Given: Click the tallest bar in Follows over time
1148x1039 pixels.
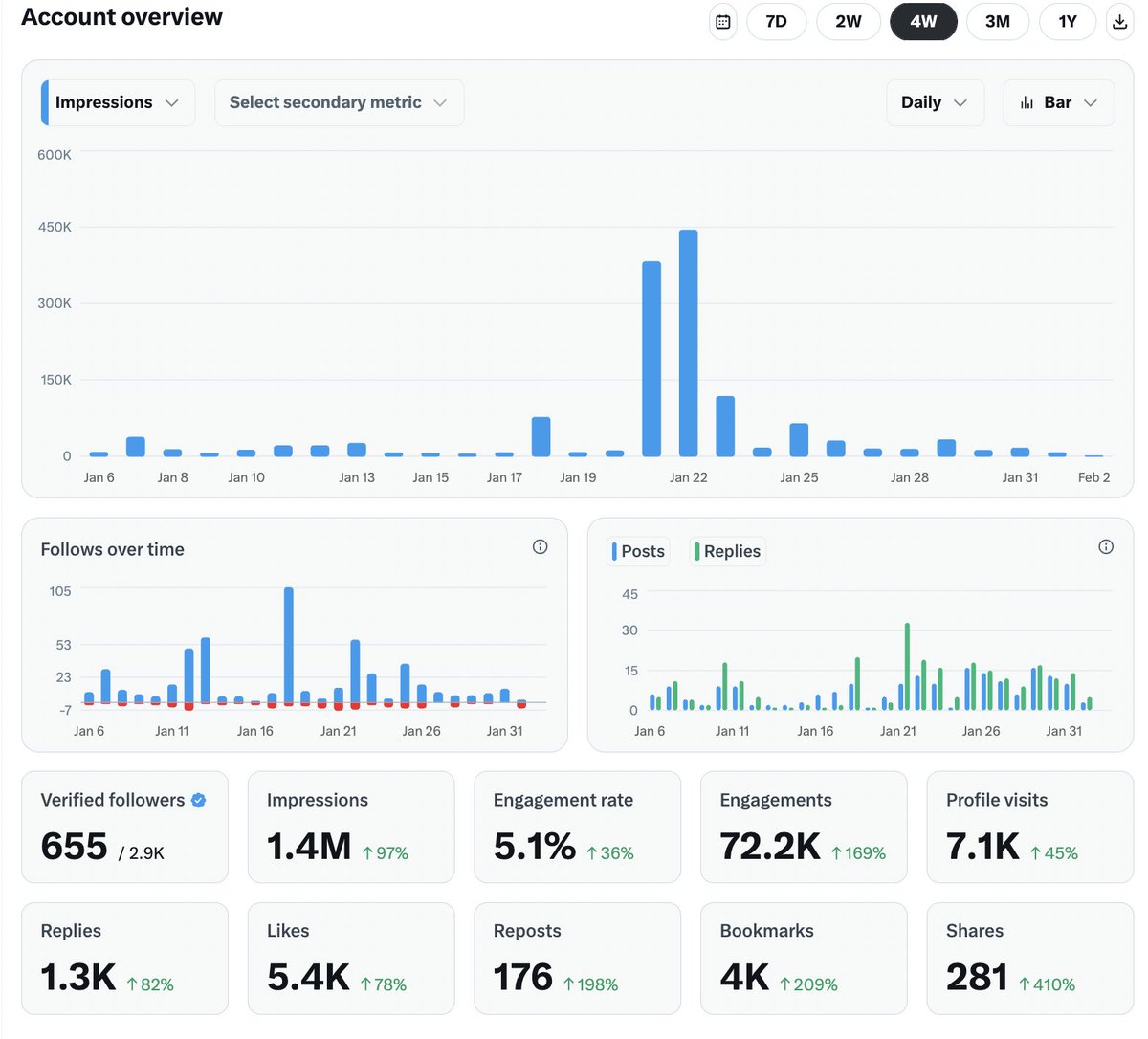Looking at the screenshot, I should pyautogui.click(x=289, y=647).
